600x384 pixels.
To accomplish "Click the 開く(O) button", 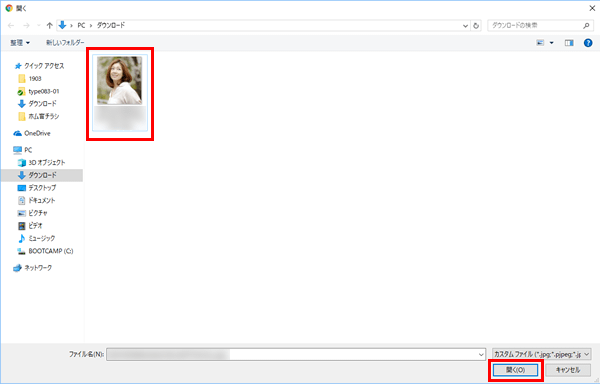I will 515,370.
